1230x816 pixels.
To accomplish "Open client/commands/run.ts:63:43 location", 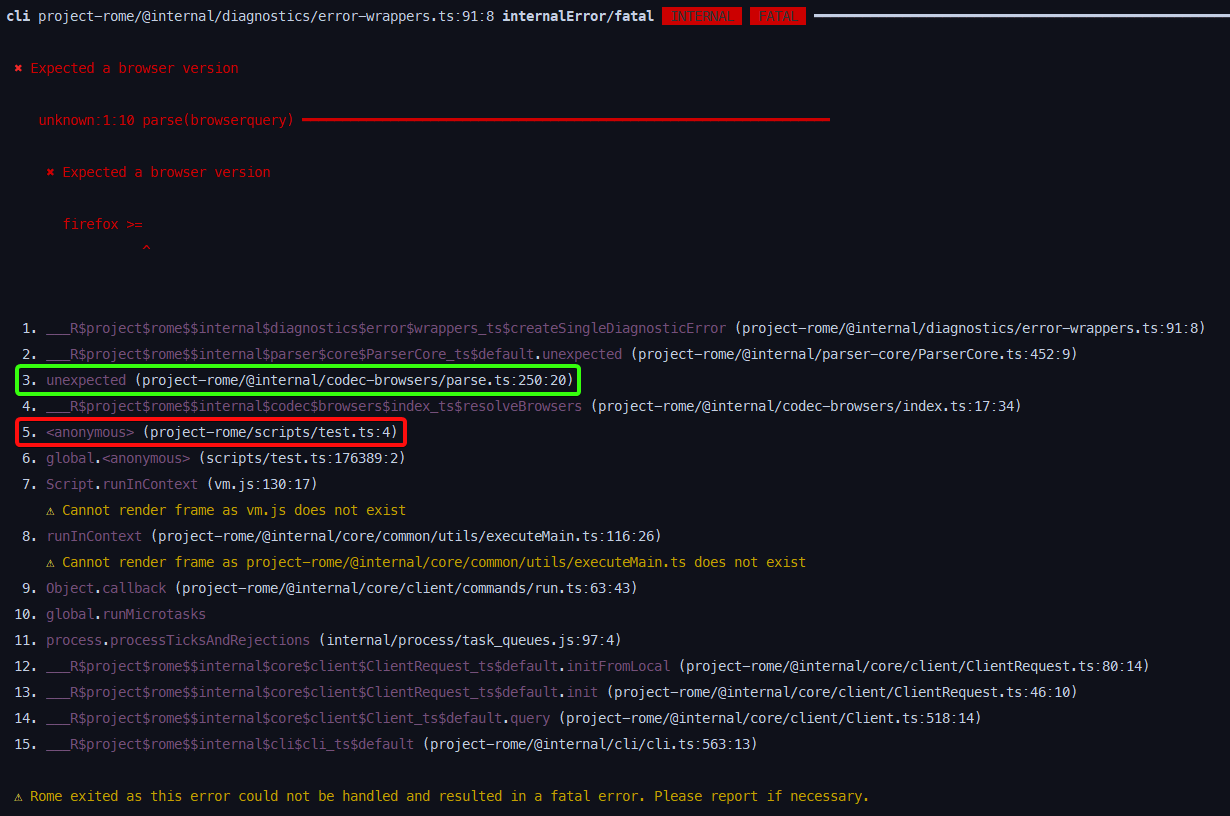I will [x=406, y=588].
